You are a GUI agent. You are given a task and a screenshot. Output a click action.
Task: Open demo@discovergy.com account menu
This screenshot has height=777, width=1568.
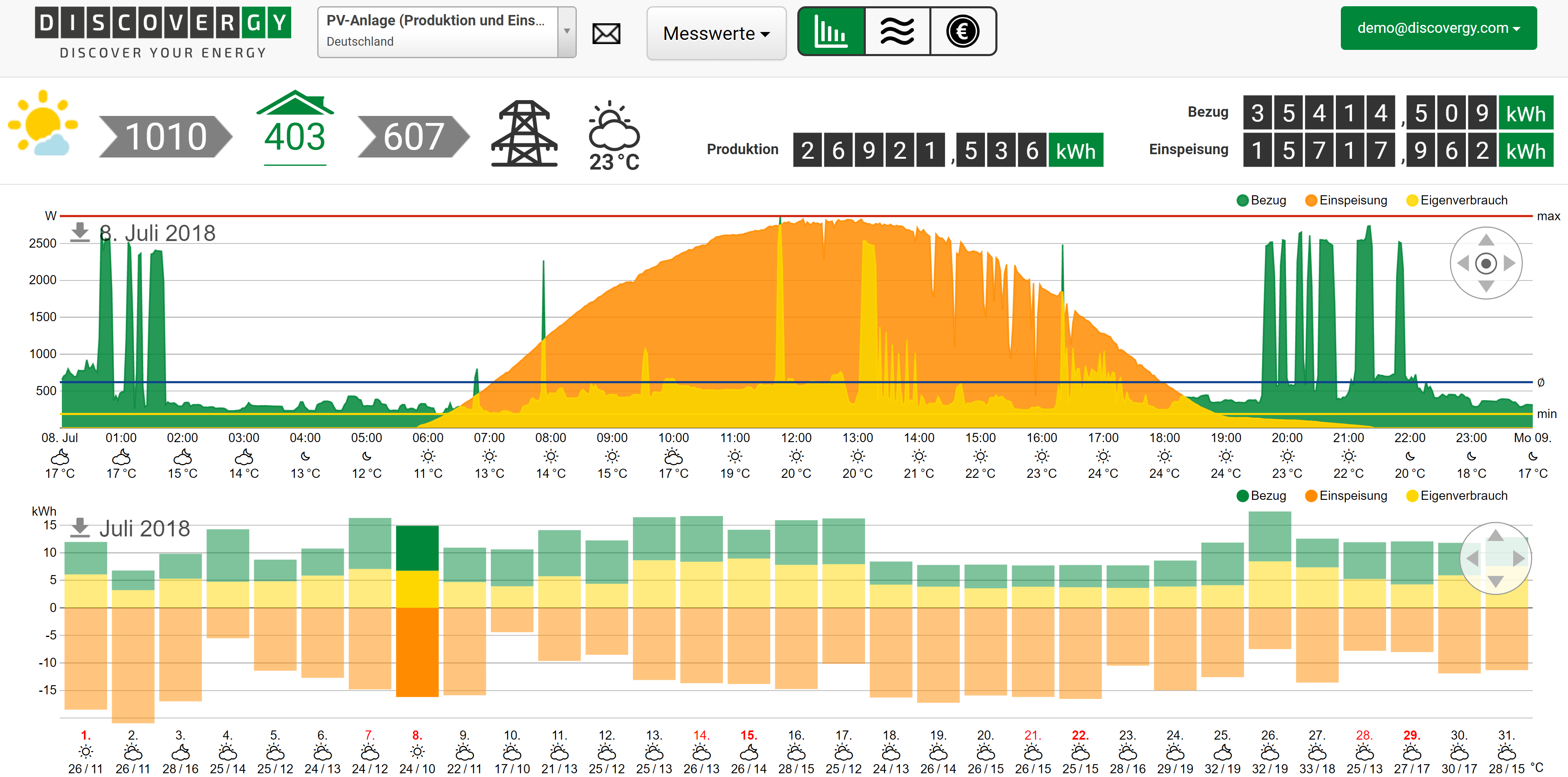tap(1438, 28)
